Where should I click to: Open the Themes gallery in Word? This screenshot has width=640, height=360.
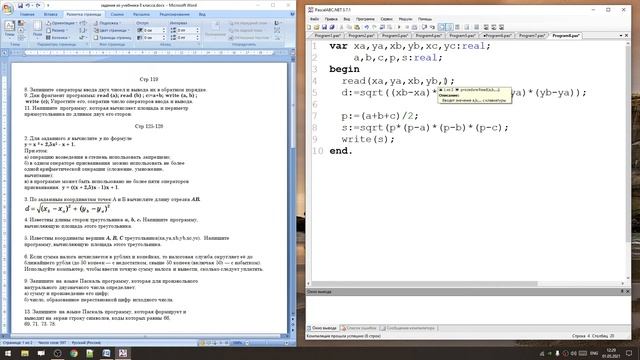coord(9,29)
